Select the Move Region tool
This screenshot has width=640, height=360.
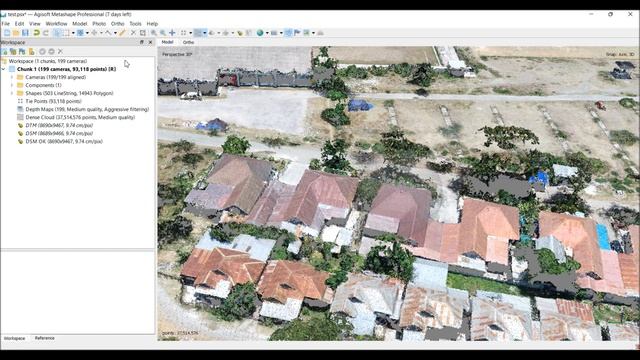pos(80,33)
